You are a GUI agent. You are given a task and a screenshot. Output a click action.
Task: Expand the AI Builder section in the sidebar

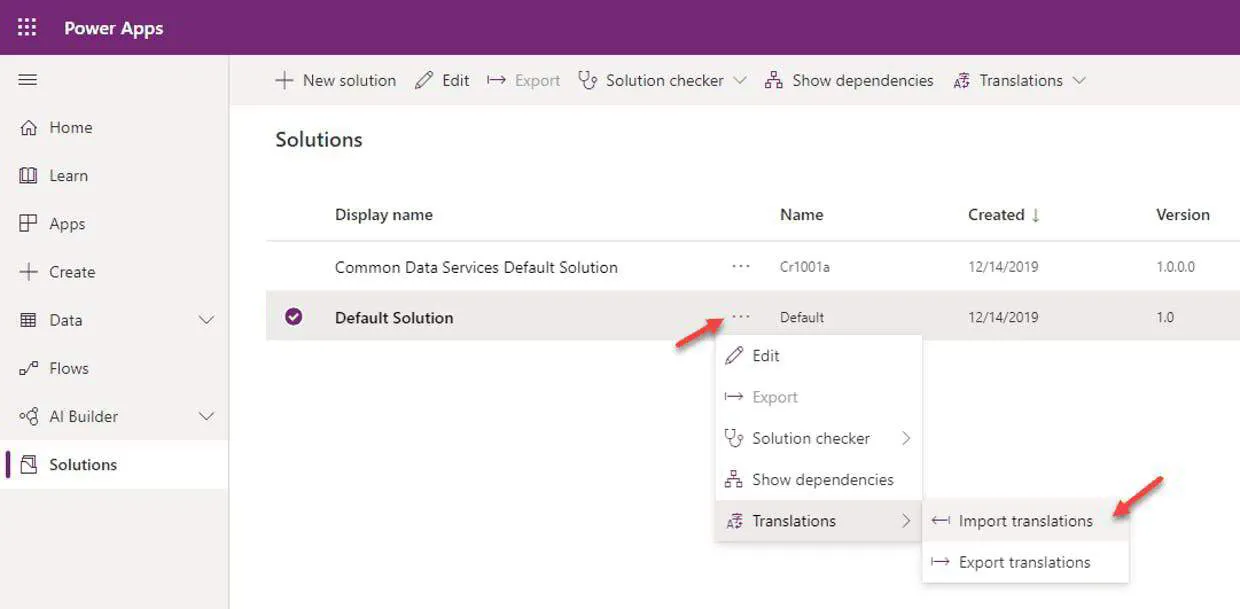coord(207,416)
